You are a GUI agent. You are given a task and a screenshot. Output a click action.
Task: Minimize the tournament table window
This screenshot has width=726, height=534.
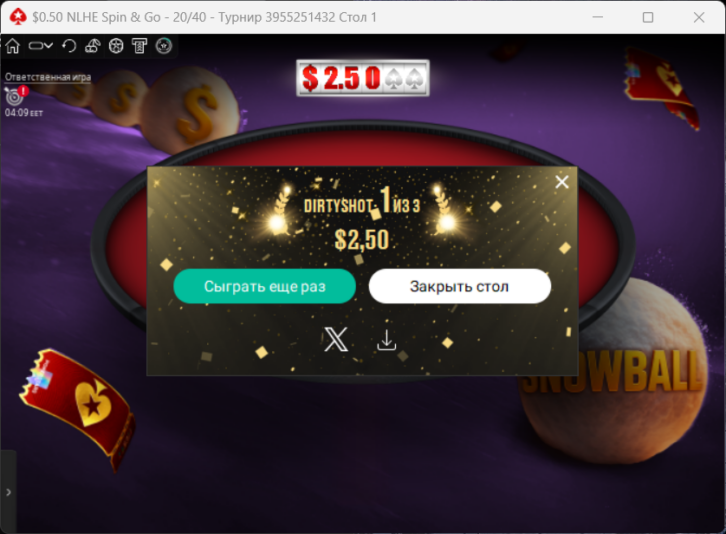tap(598, 18)
